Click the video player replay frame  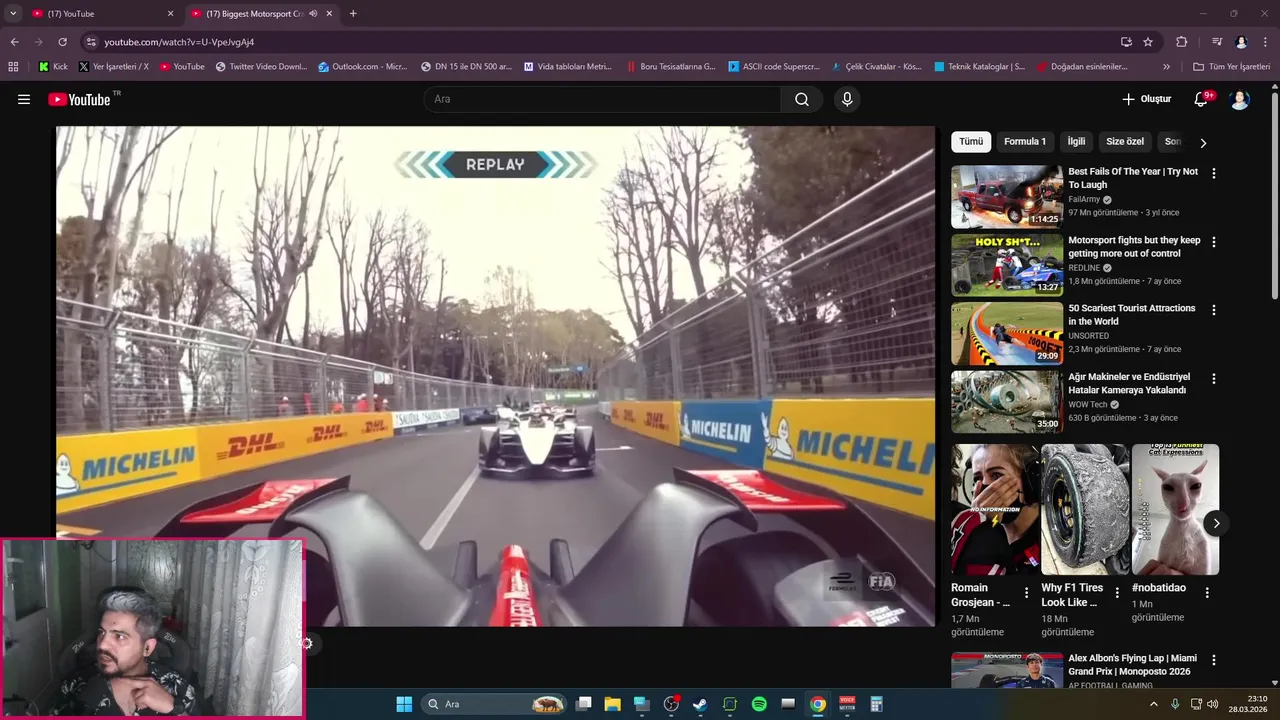(x=495, y=376)
